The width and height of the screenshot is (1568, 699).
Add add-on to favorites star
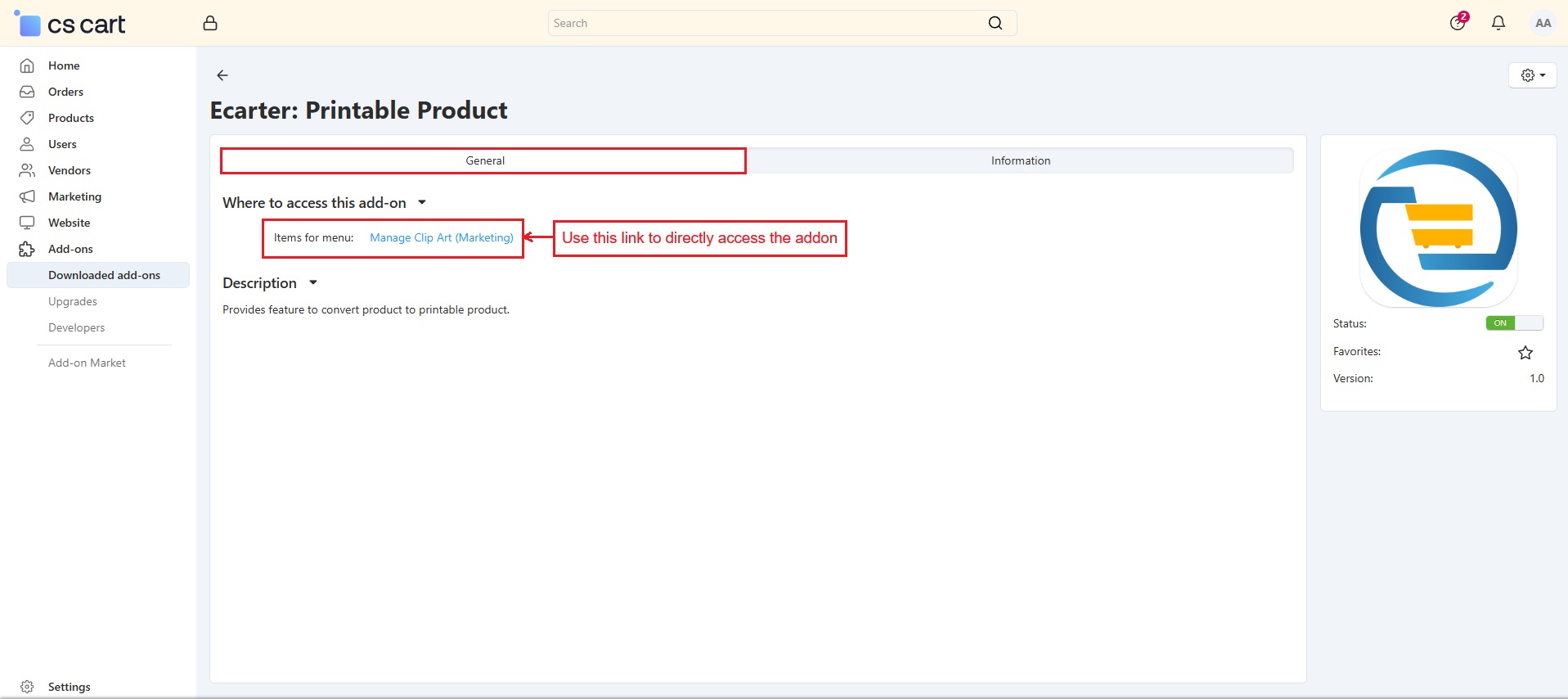click(1525, 353)
